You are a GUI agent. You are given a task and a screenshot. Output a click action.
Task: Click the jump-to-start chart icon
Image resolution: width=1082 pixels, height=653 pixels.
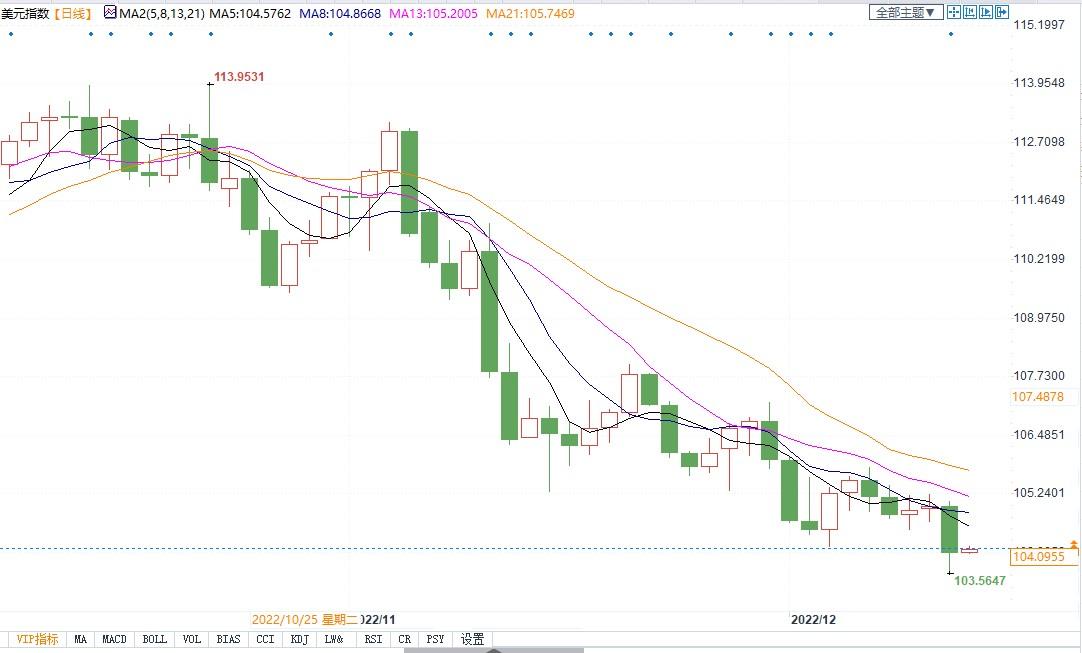click(971, 12)
